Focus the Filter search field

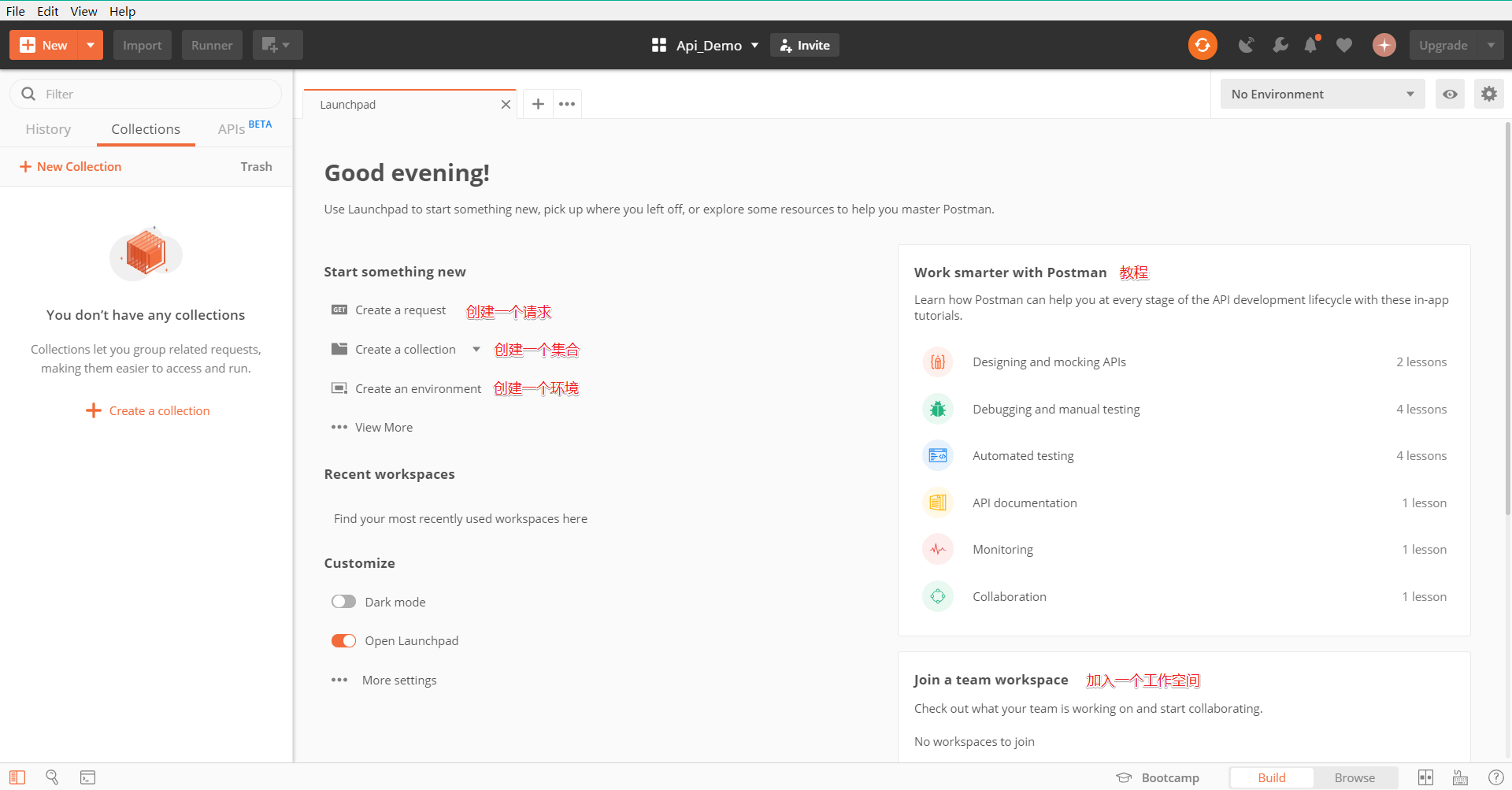146,94
